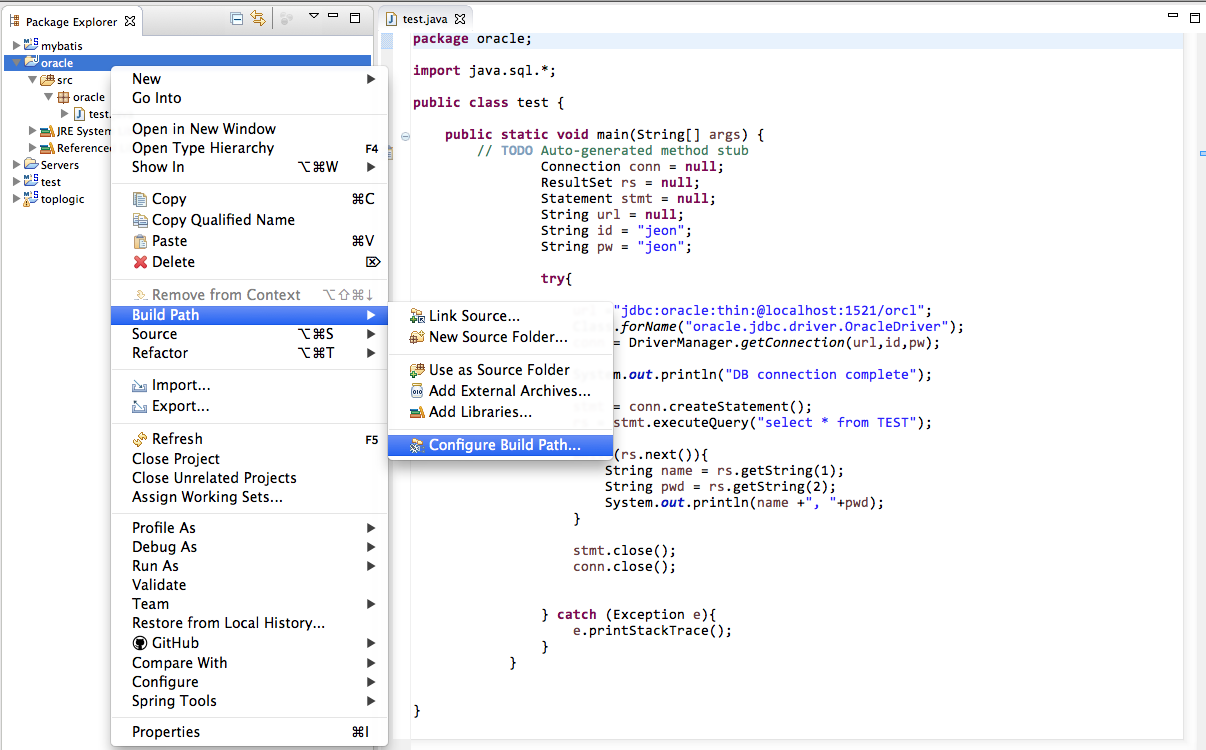Open the Debug As submenu
The width and height of the screenshot is (1206, 750).
(x=249, y=547)
